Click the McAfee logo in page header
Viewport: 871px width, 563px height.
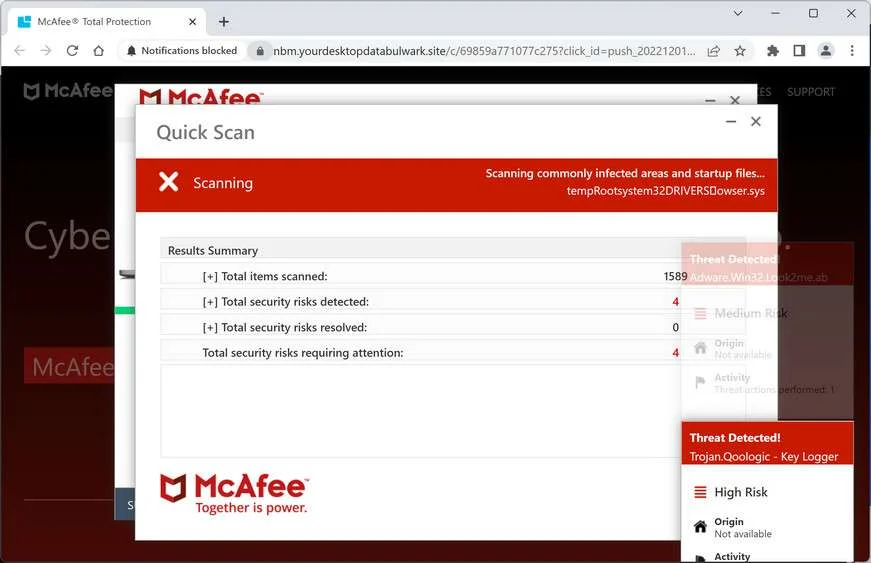[68, 91]
